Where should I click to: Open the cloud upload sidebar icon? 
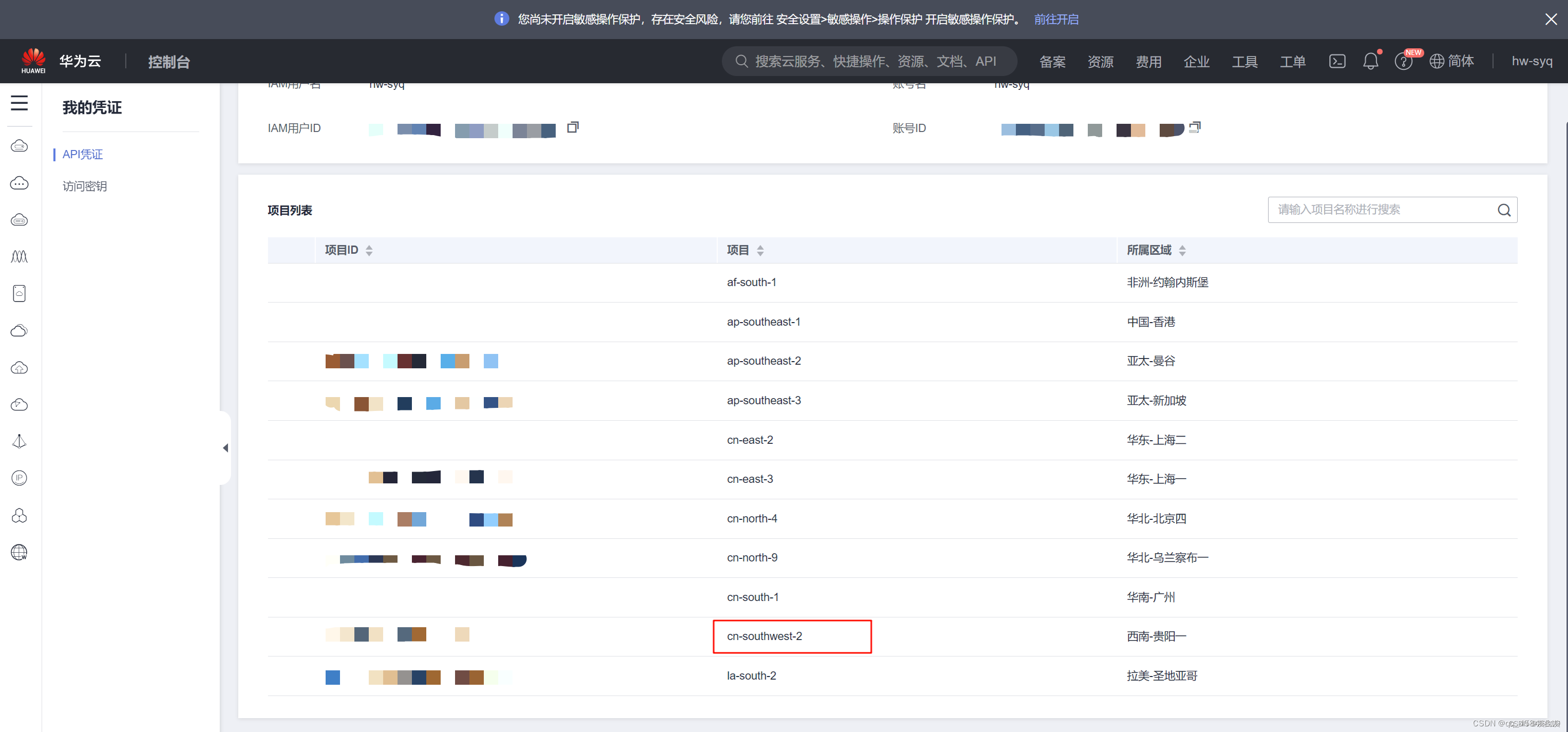(x=20, y=368)
